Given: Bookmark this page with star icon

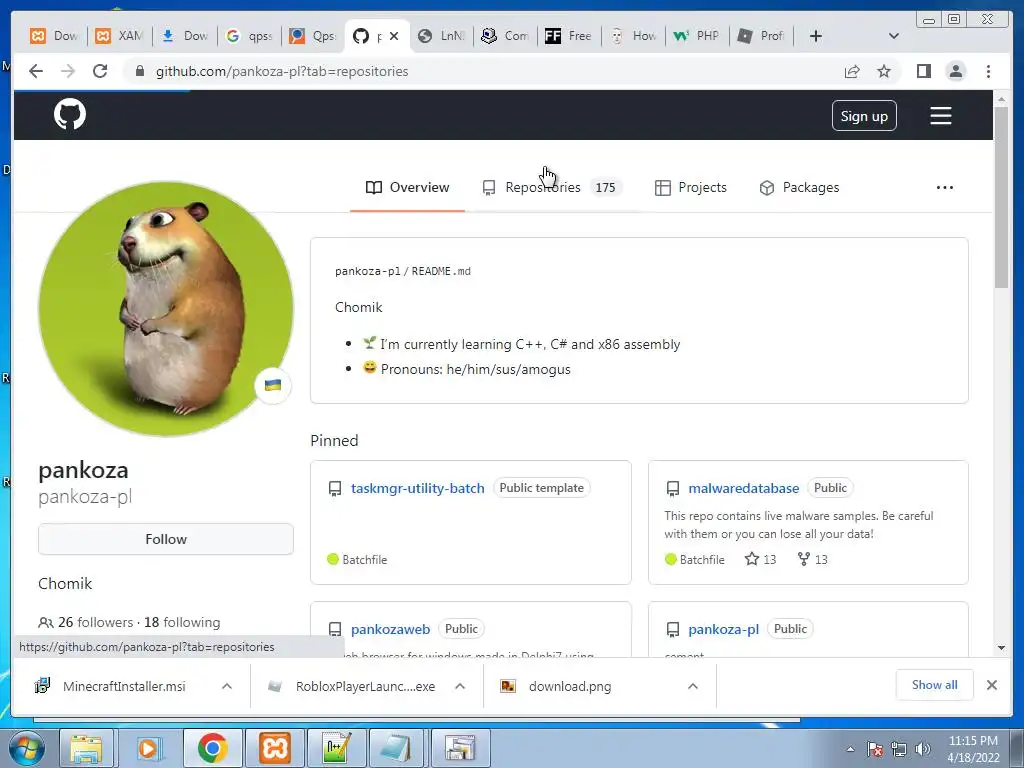Looking at the screenshot, I should point(884,71).
